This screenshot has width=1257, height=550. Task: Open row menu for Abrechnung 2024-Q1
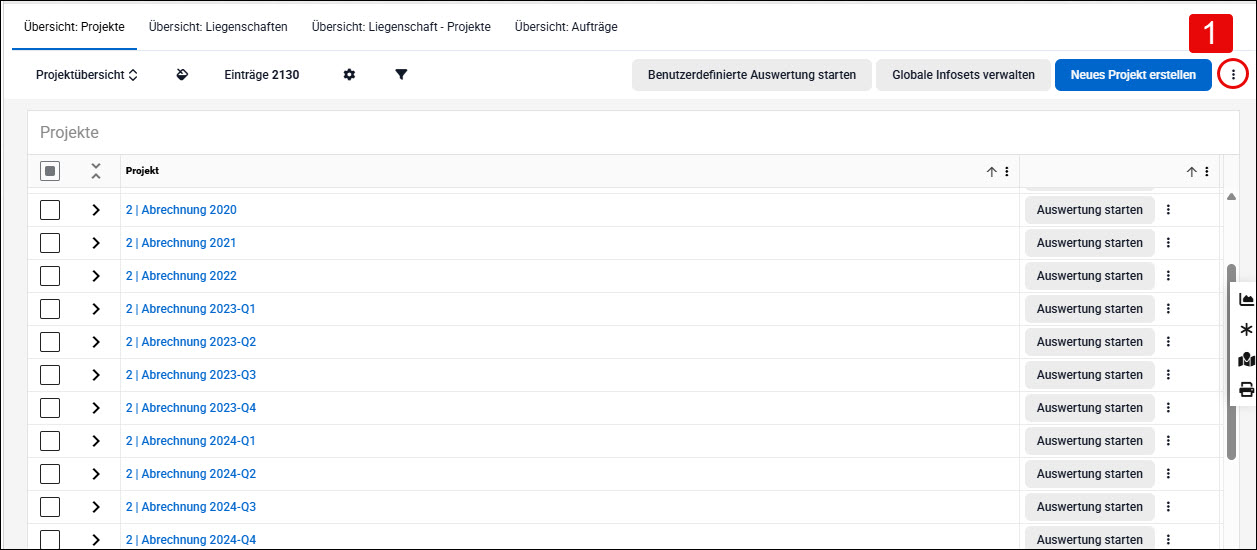click(x=1168, y=441)
